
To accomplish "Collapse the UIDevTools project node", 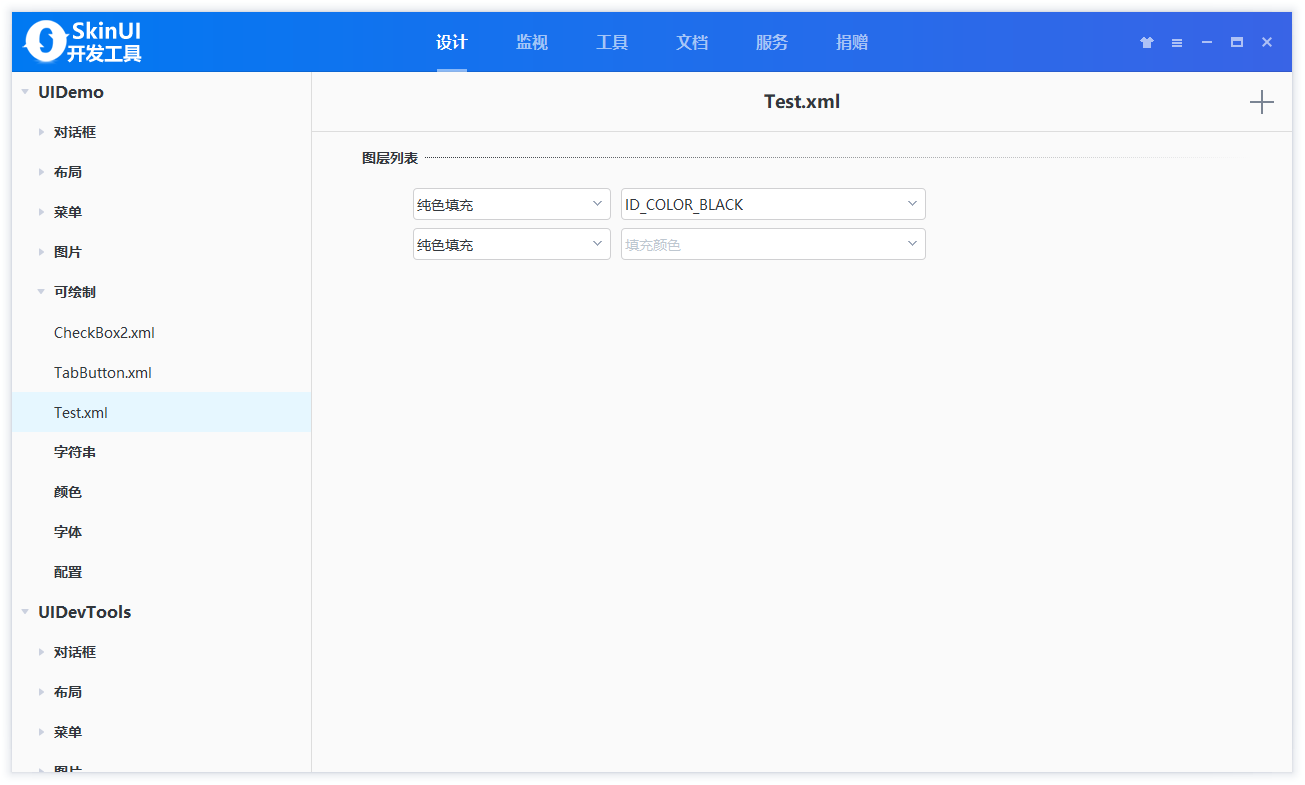I will click(25, 612).
